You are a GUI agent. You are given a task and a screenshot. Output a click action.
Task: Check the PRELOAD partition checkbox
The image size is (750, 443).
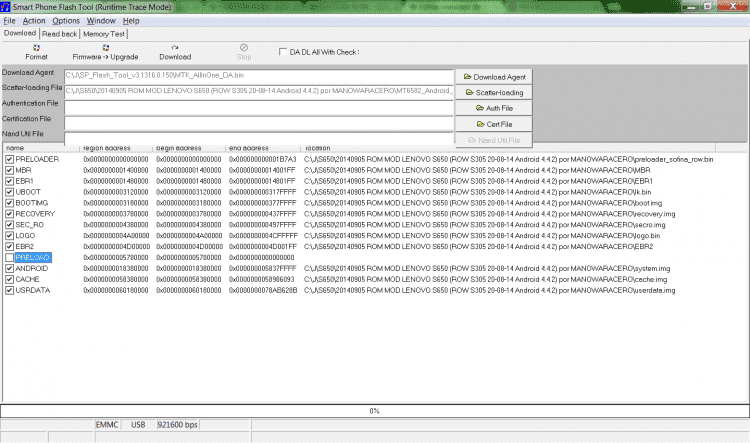[10, 257]
